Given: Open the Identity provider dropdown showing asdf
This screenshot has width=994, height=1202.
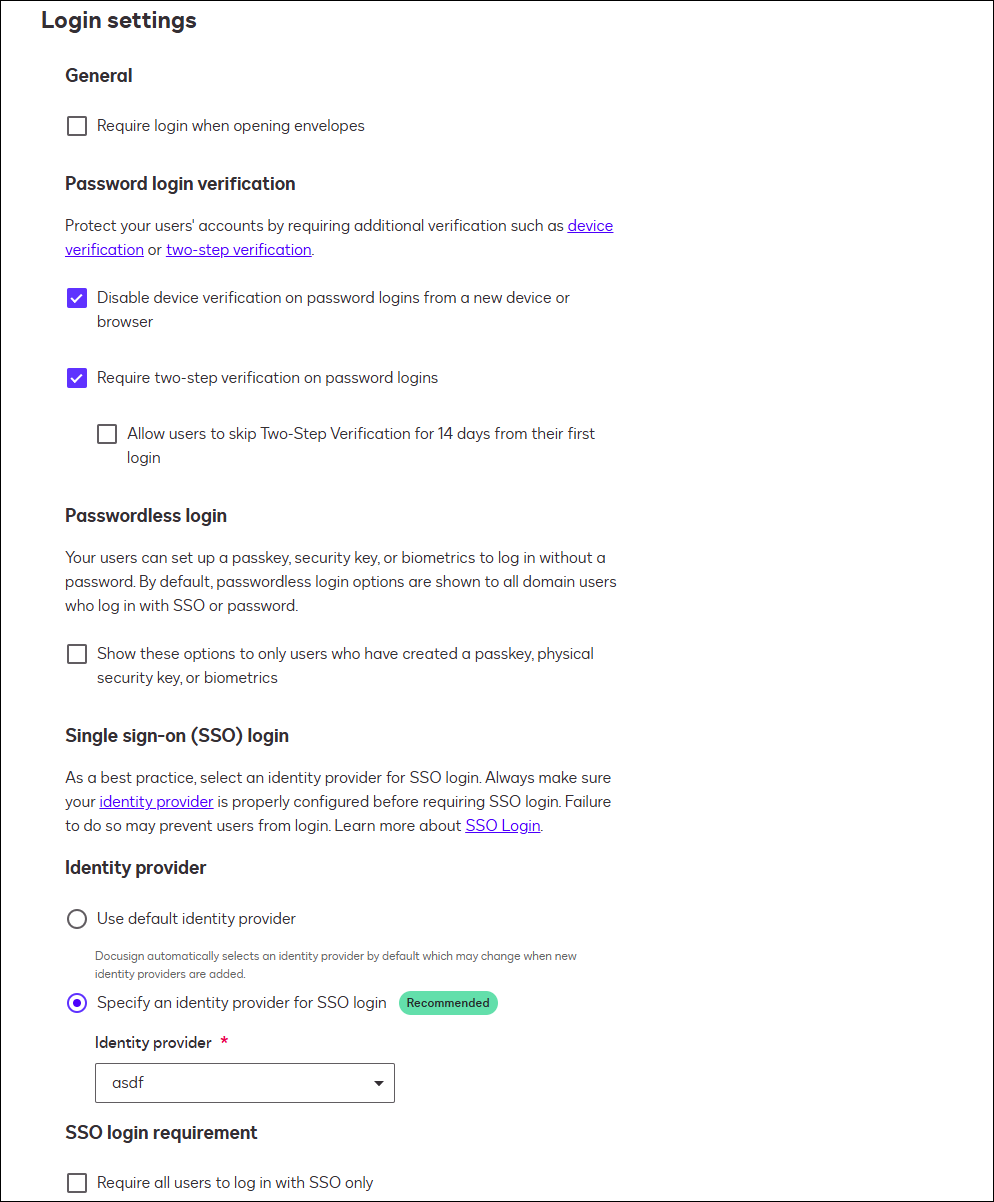Looking at the screenshot, I should 245,1083.
